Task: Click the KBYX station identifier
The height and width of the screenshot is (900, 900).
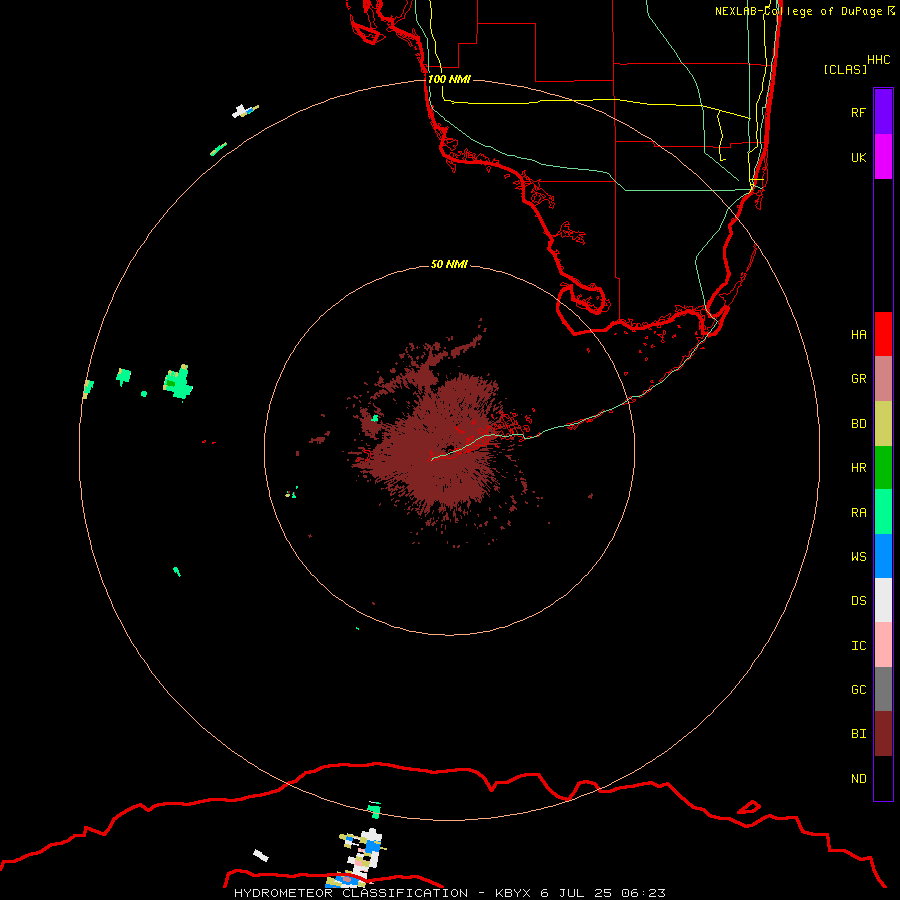Action: point(513,893)
